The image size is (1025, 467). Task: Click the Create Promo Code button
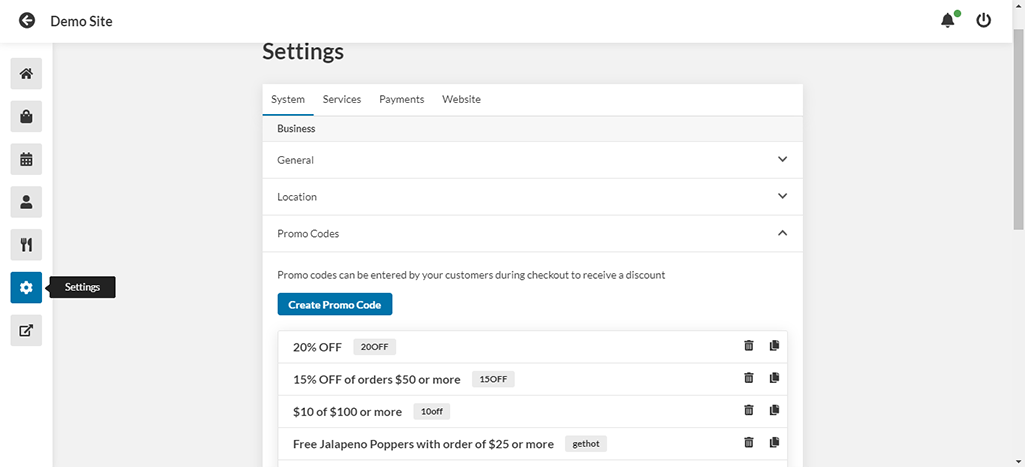335,304
